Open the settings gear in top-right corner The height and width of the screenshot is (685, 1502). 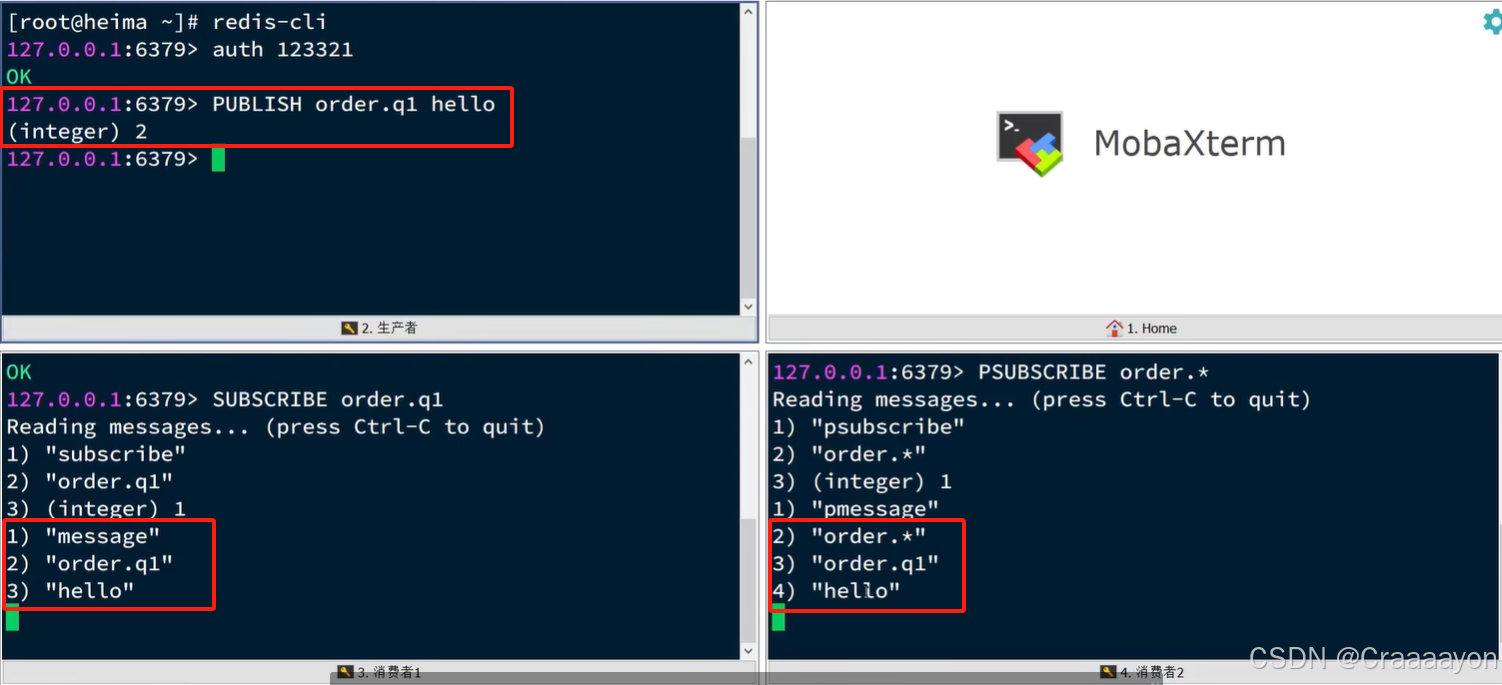[x=1492, y=22]
